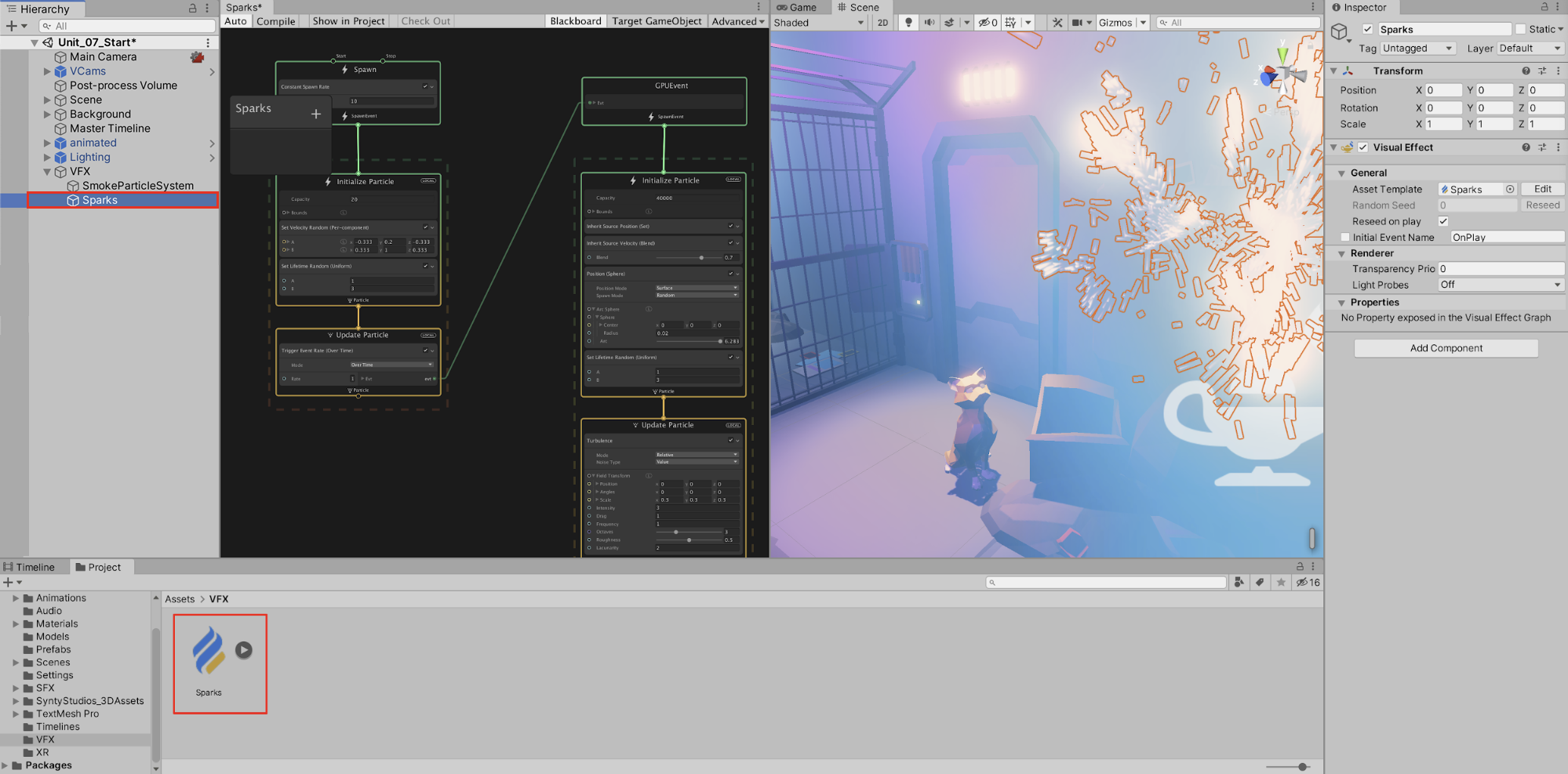Open Visual Effect preset settings icon
The image size is (1568, 774).
[x=1542, y=147]
